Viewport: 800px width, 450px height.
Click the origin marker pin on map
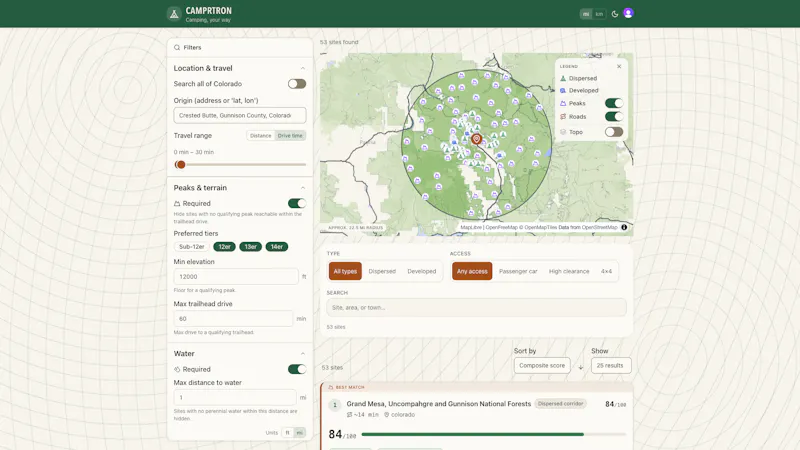point(477,139)
